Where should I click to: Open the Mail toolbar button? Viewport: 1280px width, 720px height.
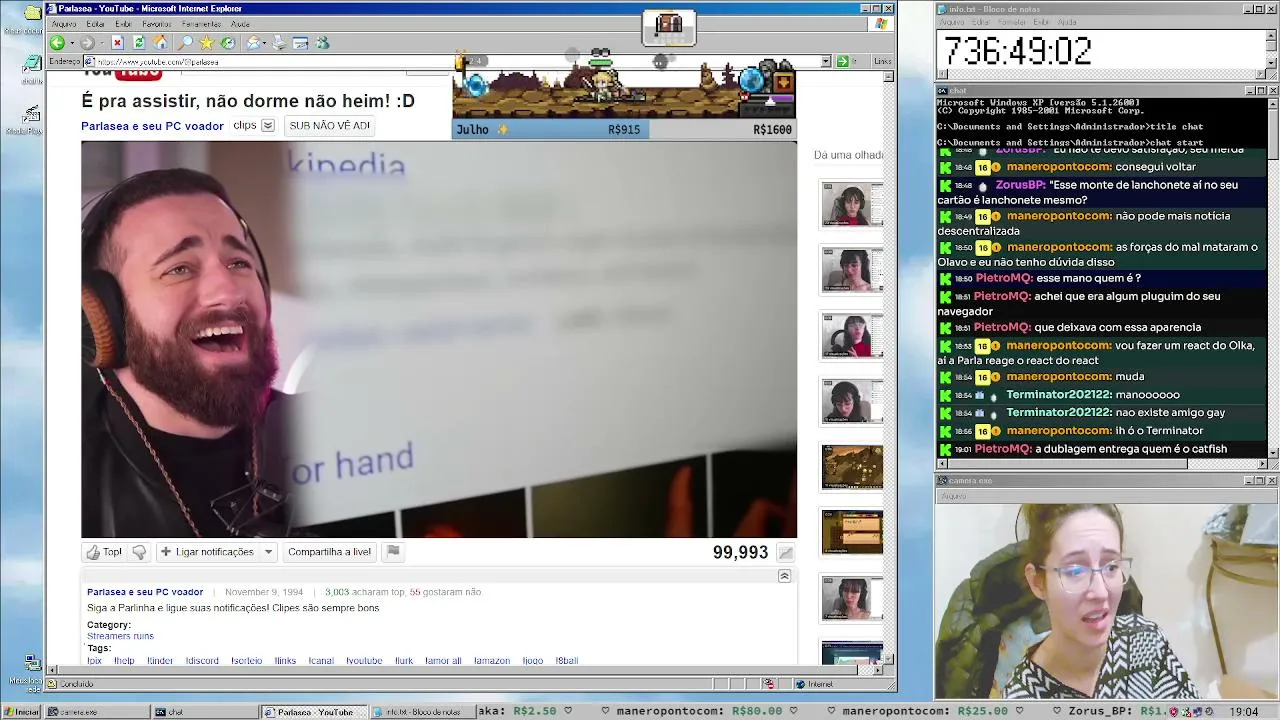[x=253, y=43]
